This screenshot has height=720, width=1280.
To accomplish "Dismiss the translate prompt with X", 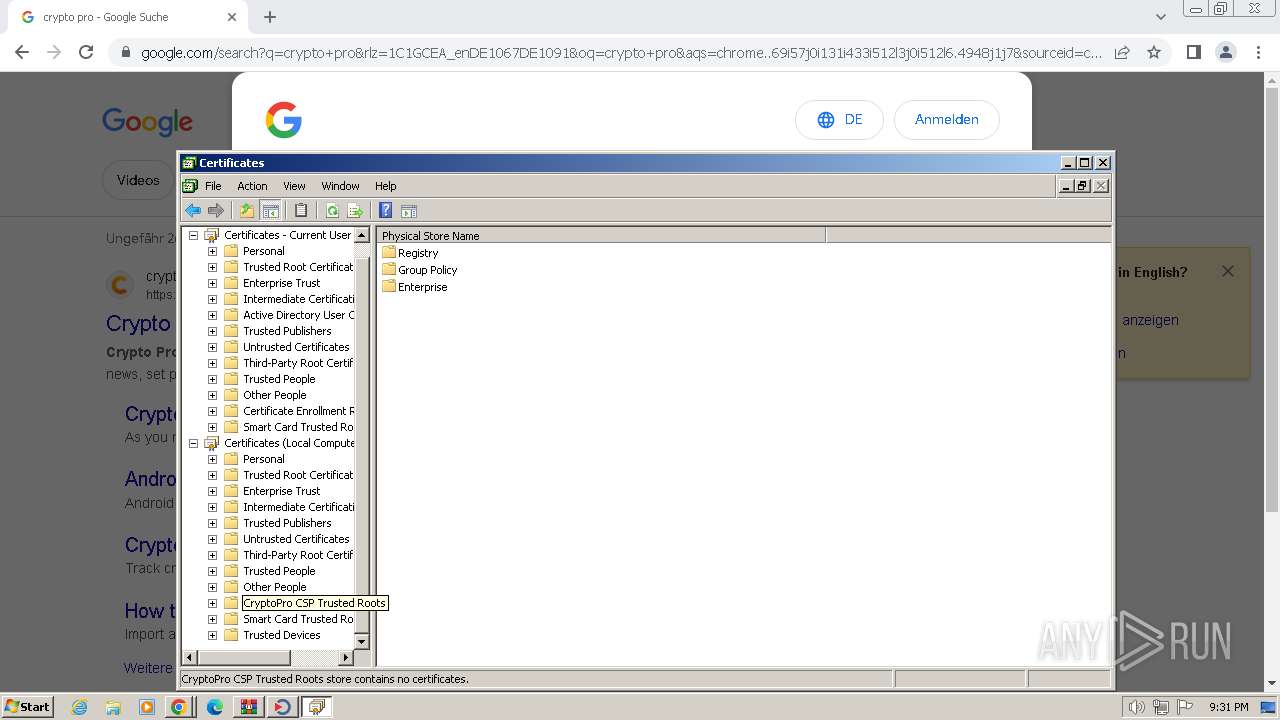I will point(1228,271).
